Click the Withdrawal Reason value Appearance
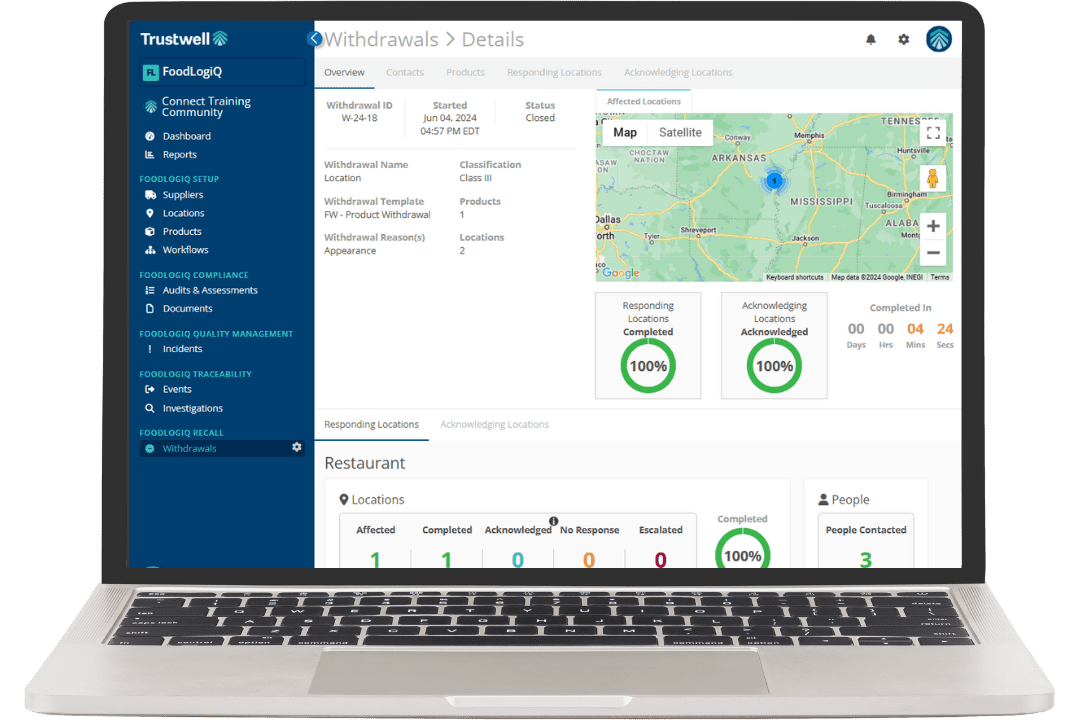Image resolution: width=1080 pixels, height=720 pixels. coord(350,251)
